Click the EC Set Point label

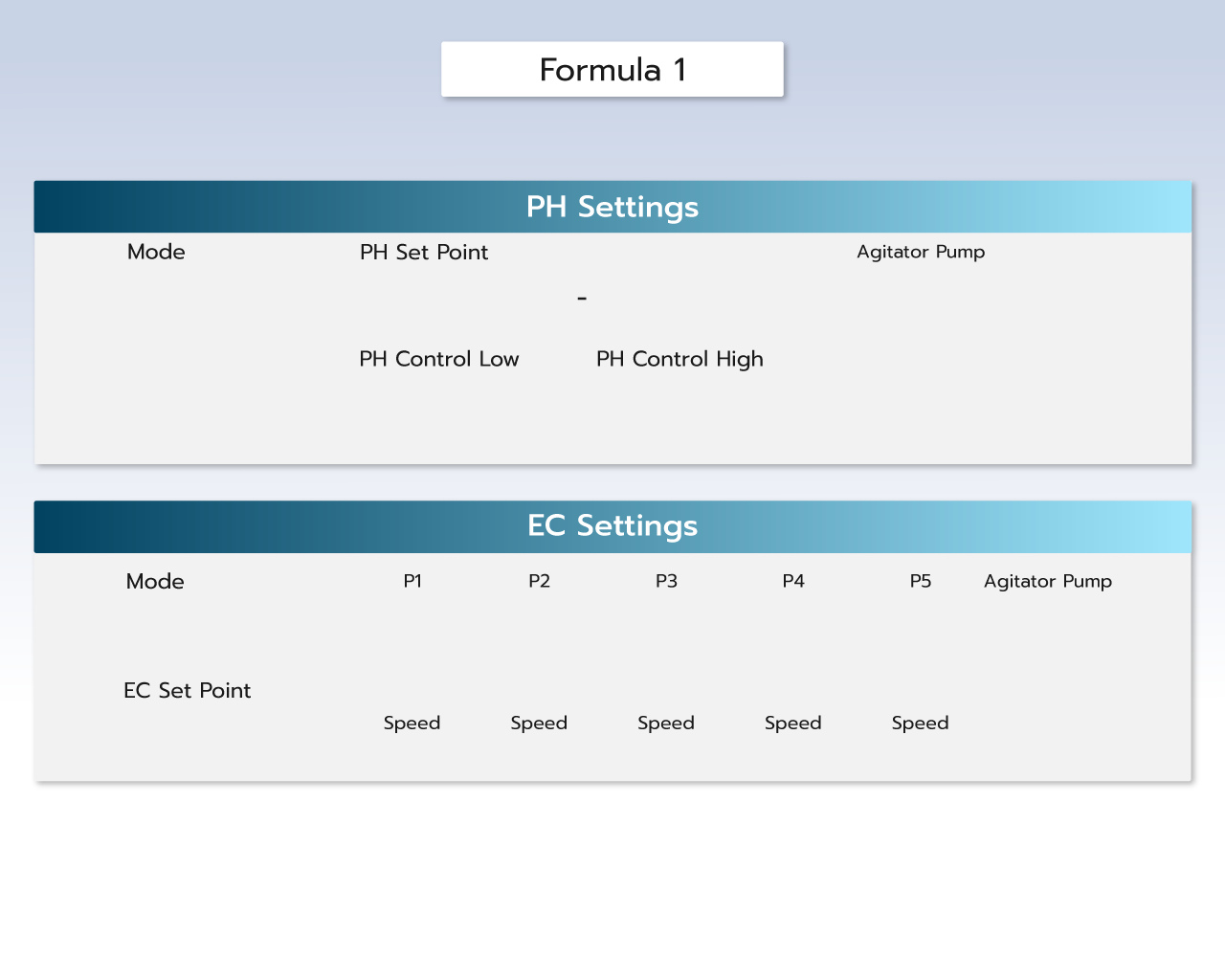tap(188, 691)
